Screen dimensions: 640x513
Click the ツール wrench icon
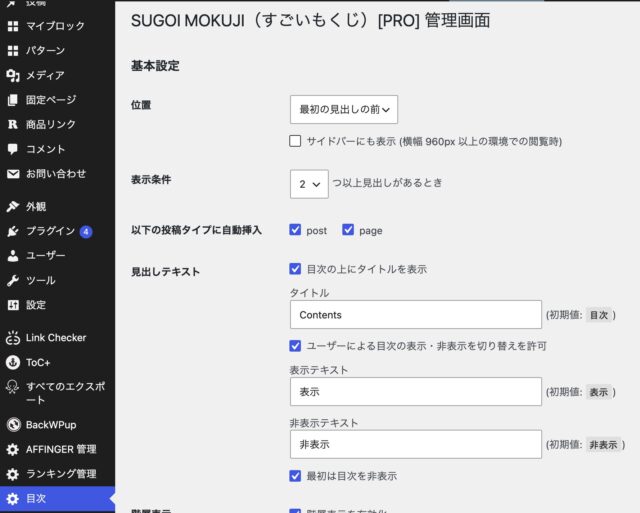[x=13, y=281]
